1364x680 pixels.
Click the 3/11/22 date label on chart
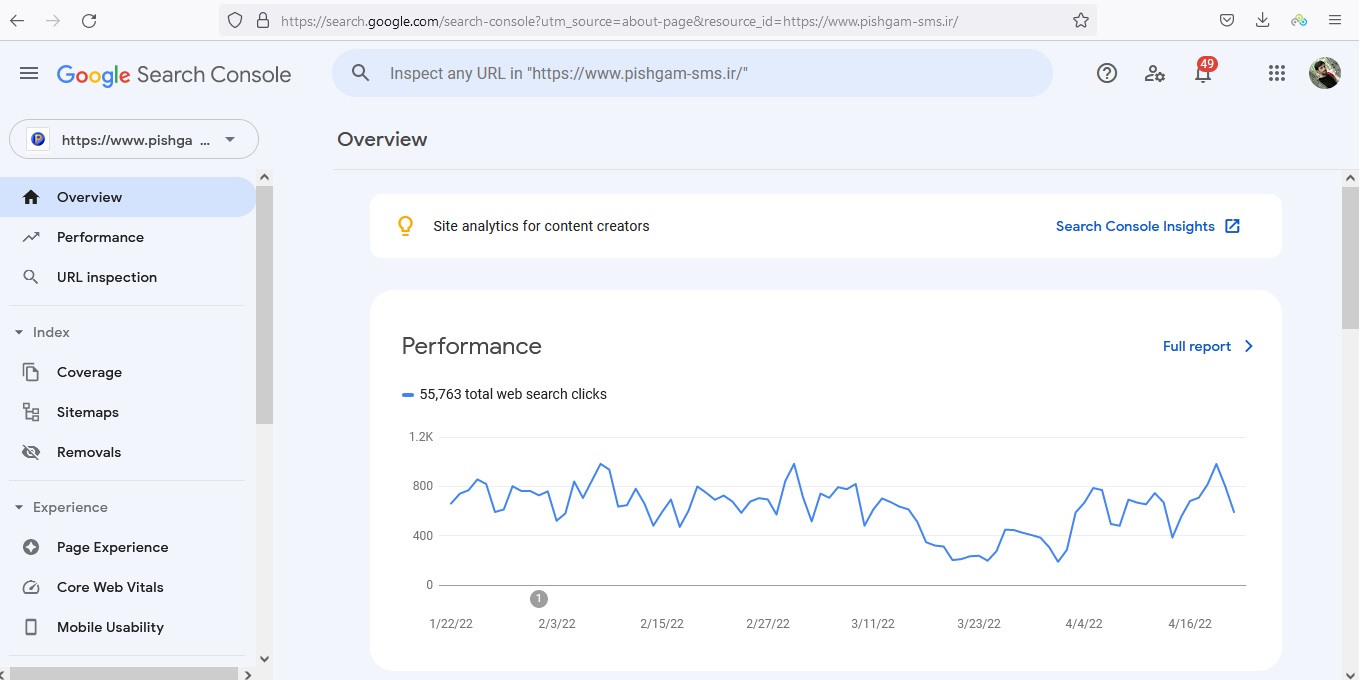pyautogui.click(x=873, y=623)
